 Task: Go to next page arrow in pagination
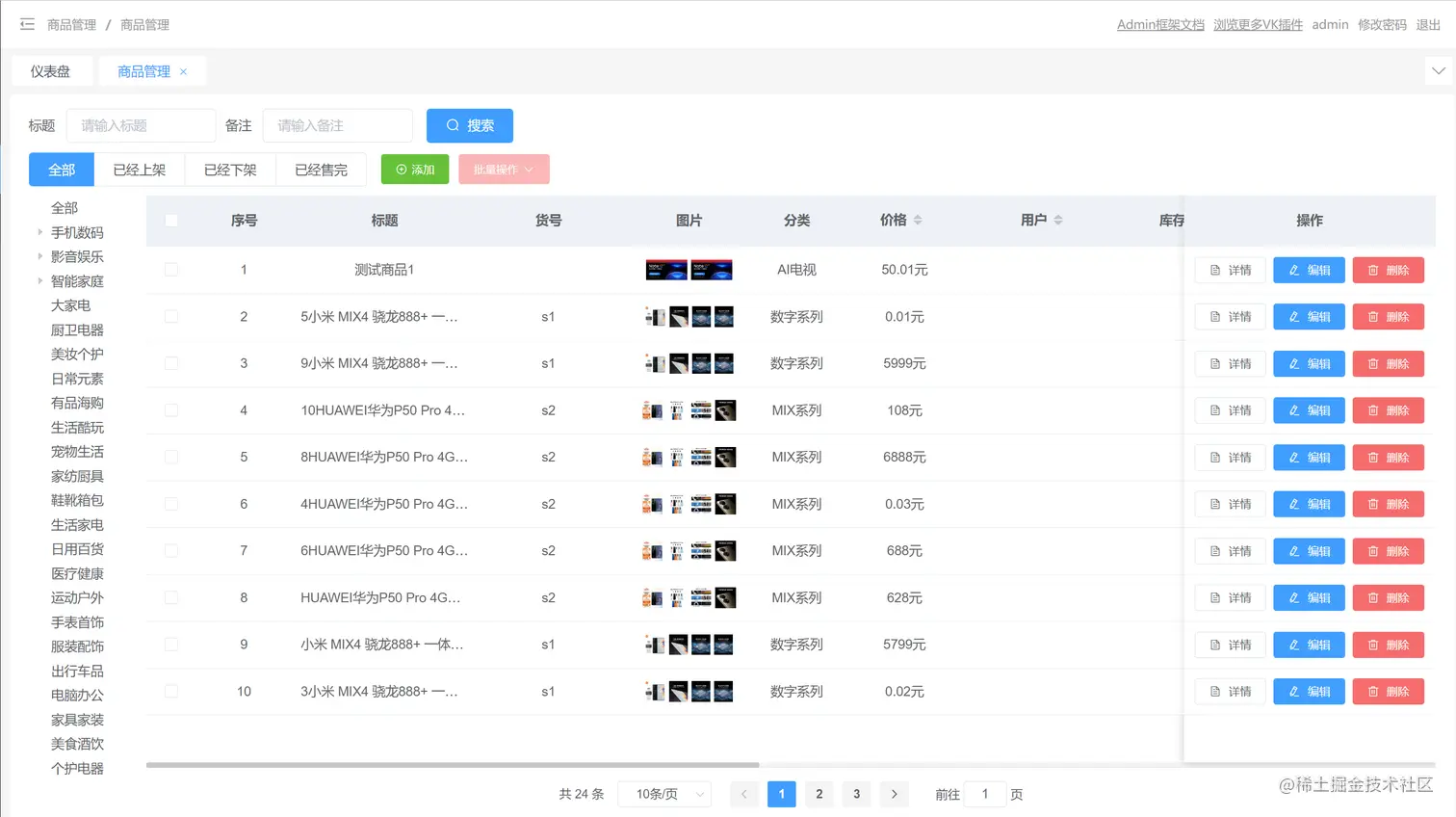pos(894,794)
